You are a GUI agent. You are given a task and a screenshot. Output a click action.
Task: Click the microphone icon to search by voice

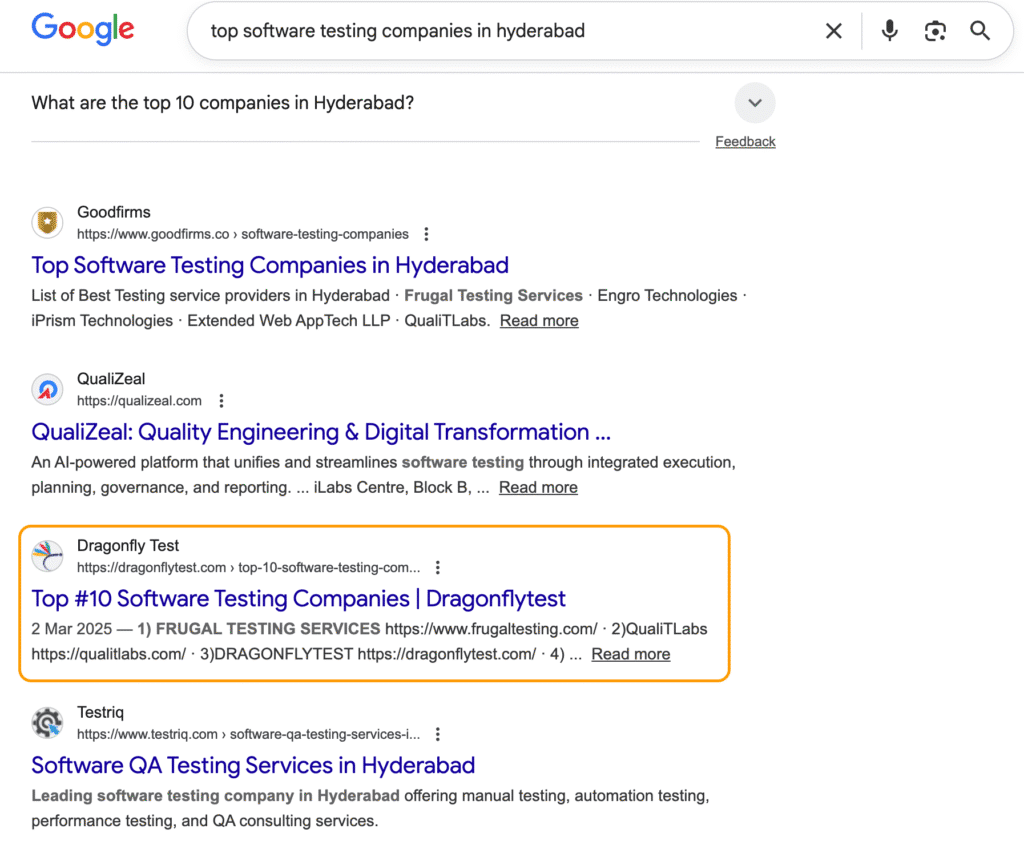[889, 30]
